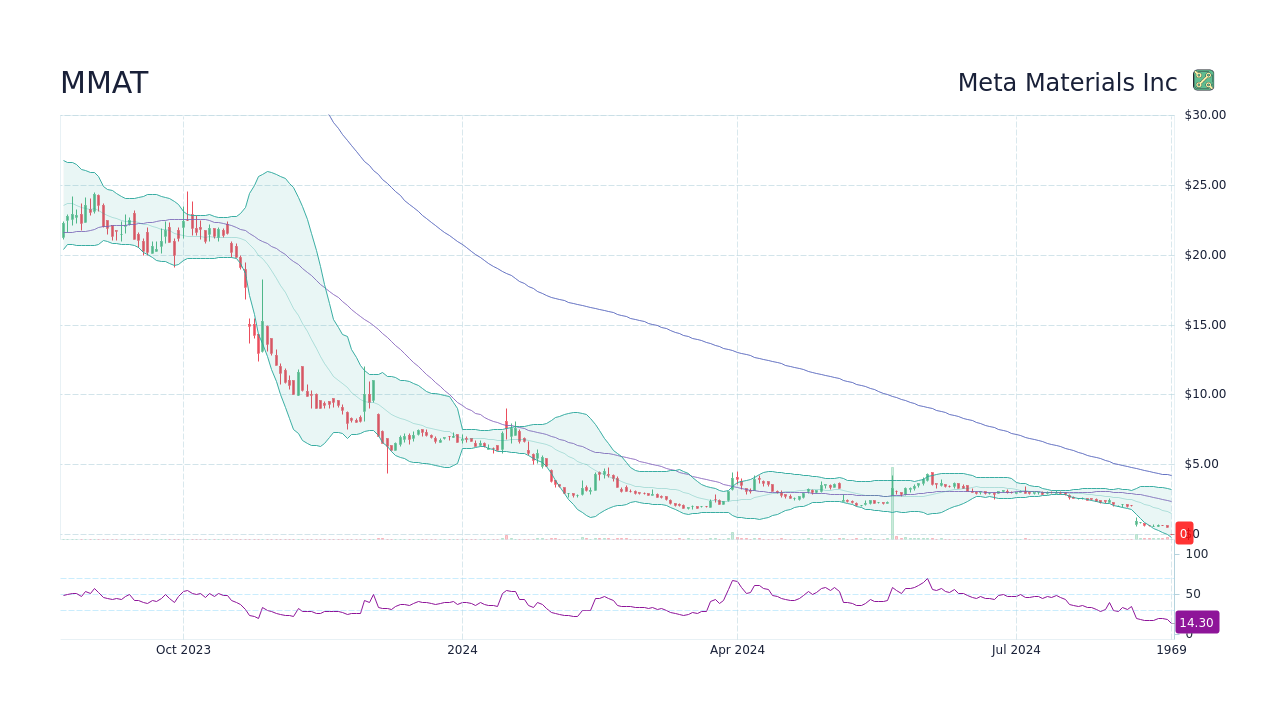1280x720 pixels.
Task: Click the $25.00 price axis label
Action: click(x=1204, y=184)
